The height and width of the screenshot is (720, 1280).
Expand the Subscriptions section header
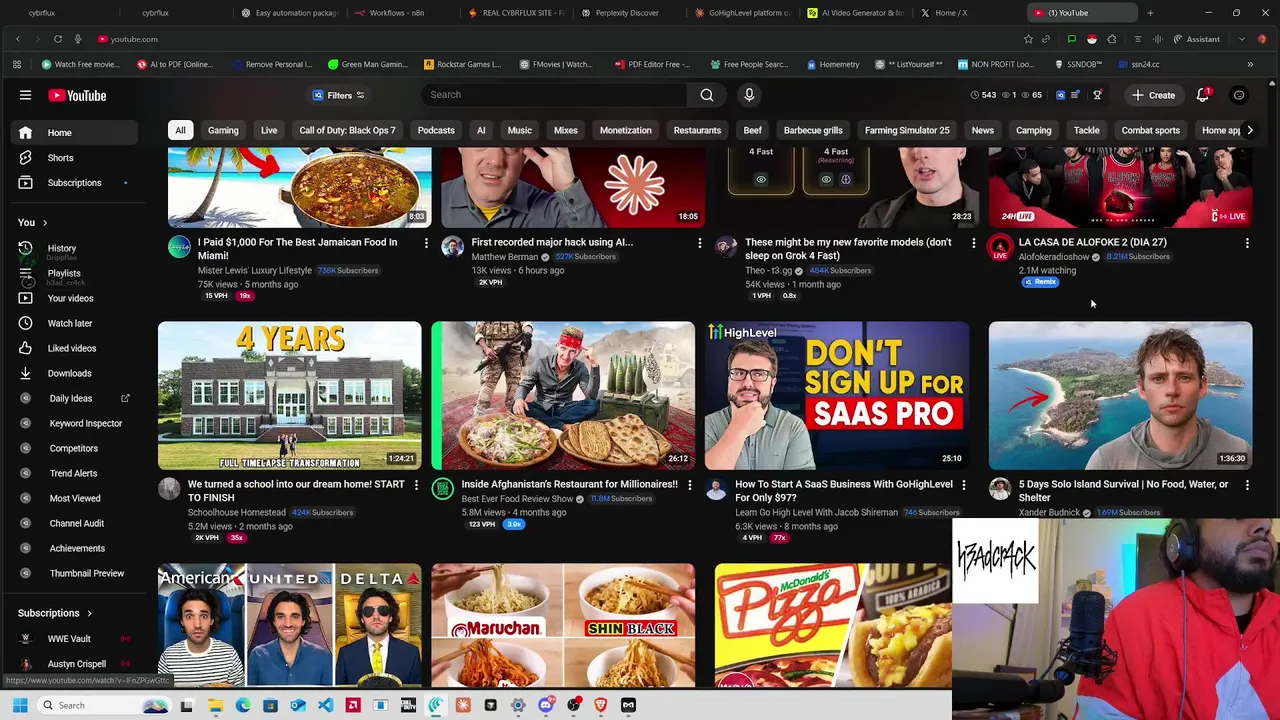coord(55,613)
